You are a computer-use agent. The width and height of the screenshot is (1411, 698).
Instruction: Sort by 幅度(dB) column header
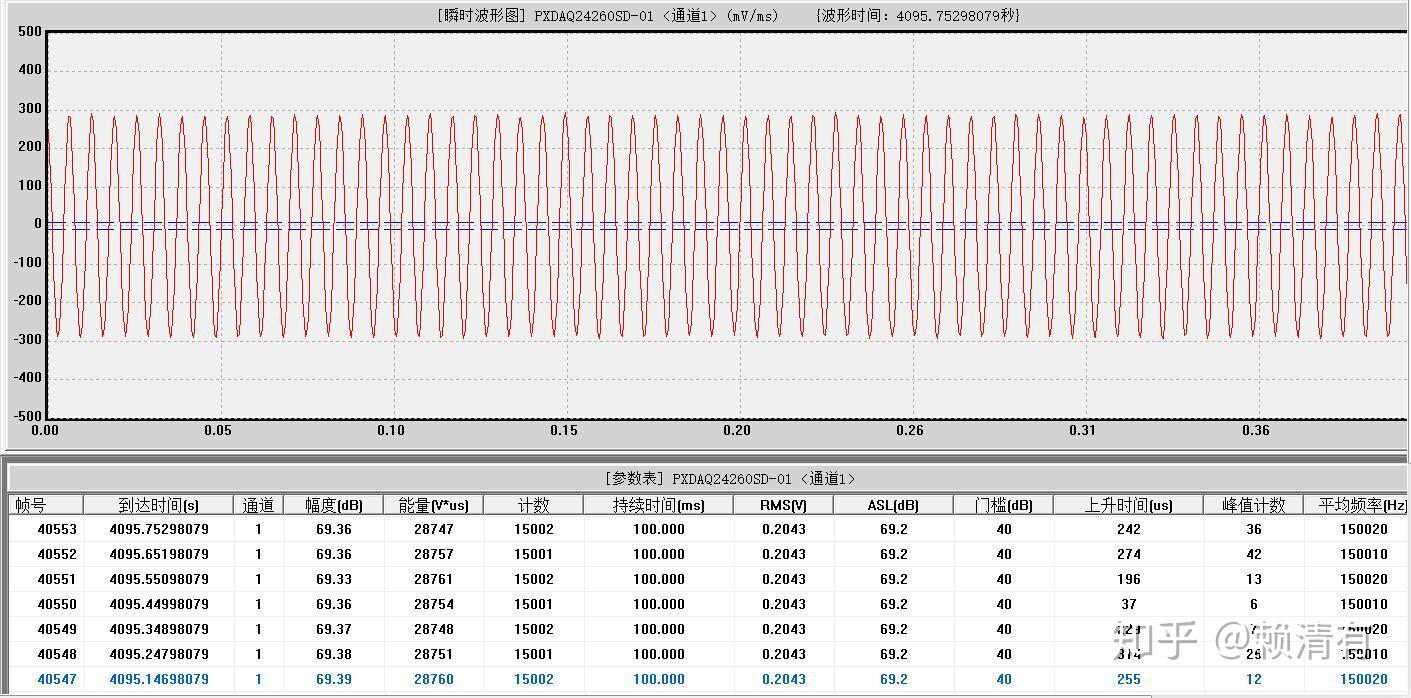pos(334,505)
